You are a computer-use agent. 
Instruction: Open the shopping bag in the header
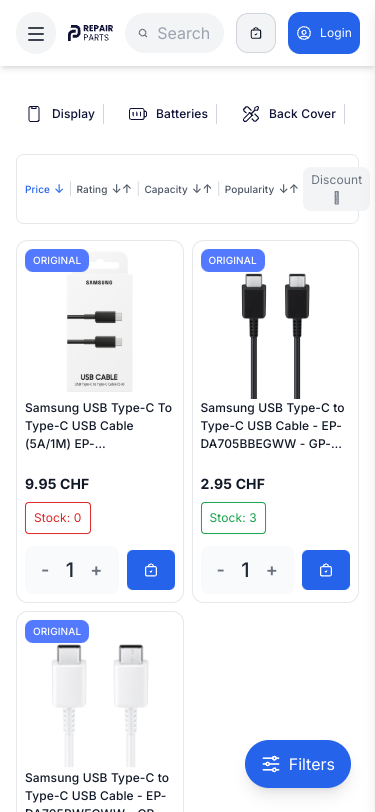pyautogui.click(x=256, y=33)
